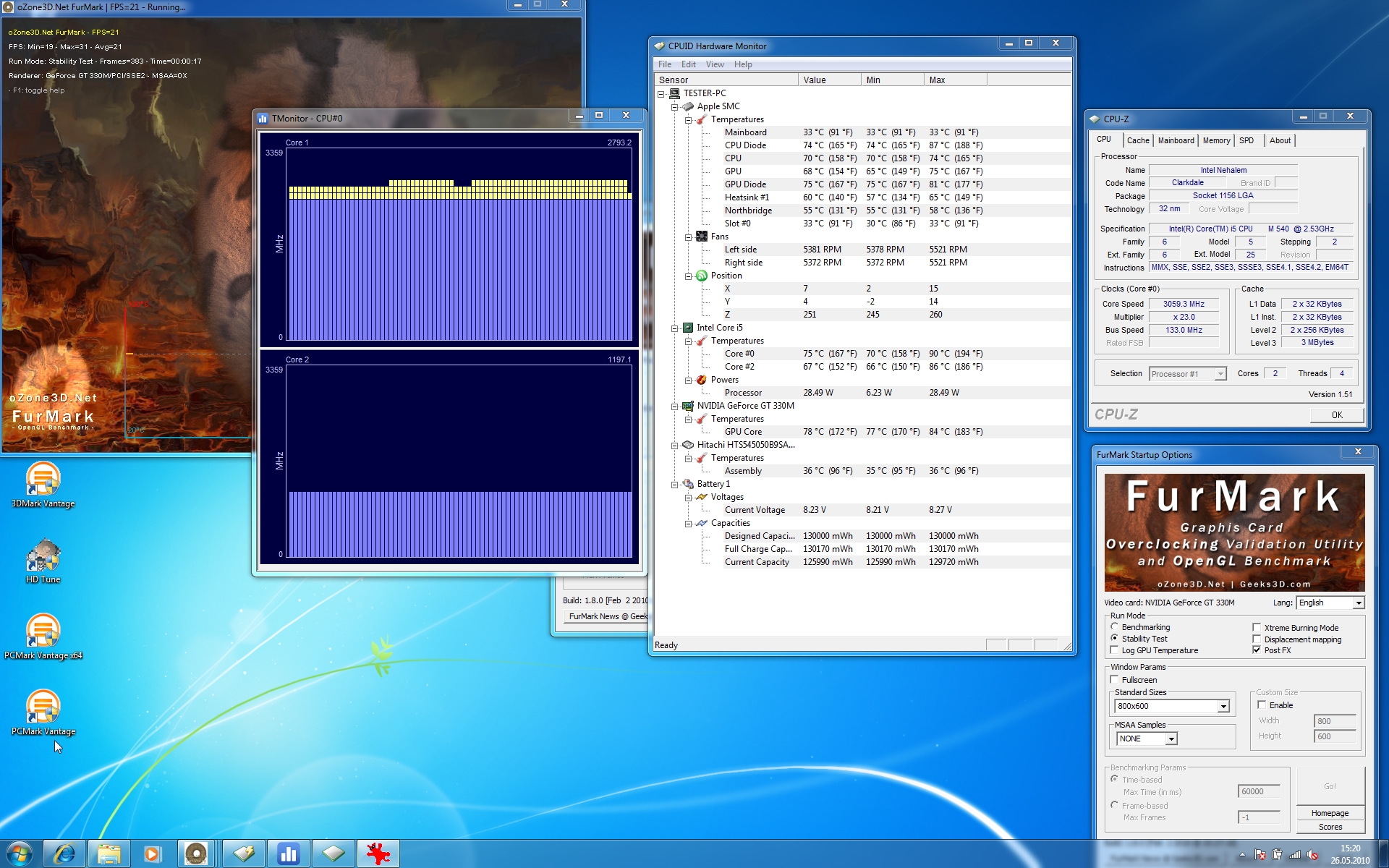Image resolution: width=1389 pixels, height=868 pixels.
Task: Check Enable under Custom Size
Action: click(1262, 705)
